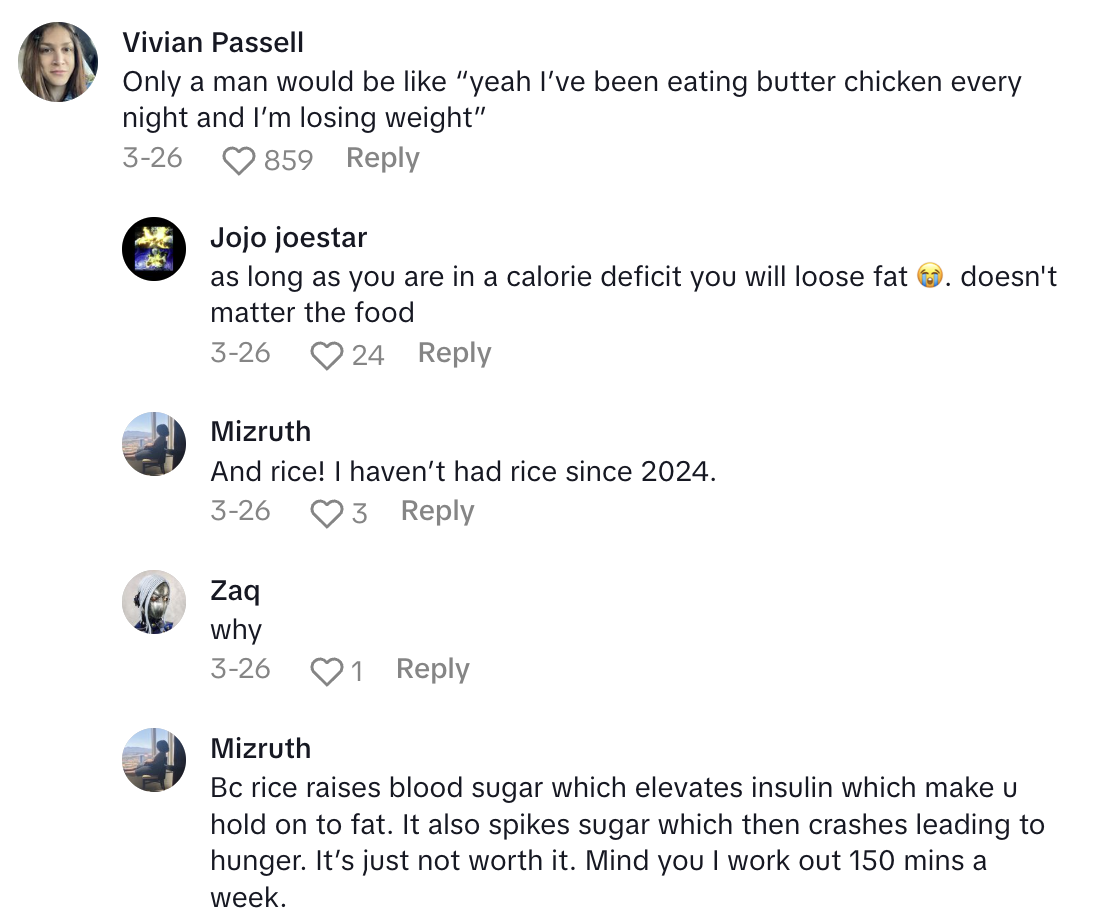Click Mizruth username above rice comment
Screen dimensions: 1098x920
[260, 431]
